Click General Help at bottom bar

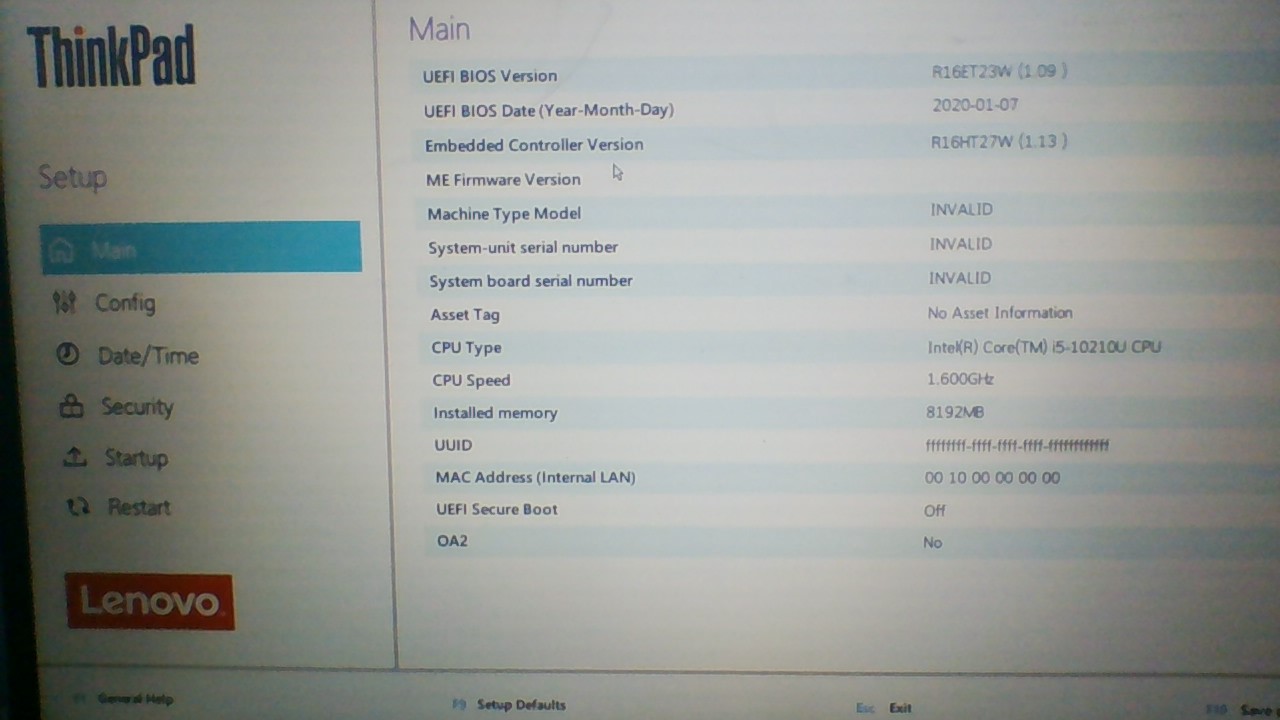click(135, 699)
